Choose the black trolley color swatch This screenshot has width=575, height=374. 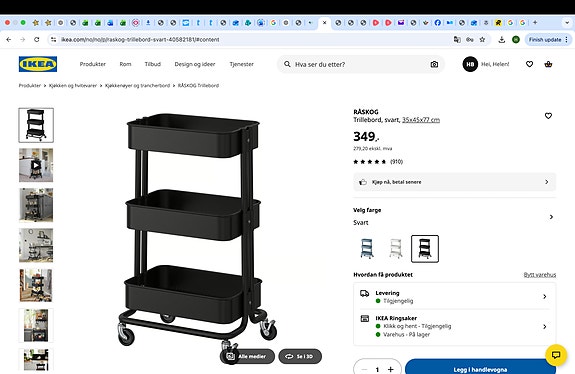click(425, 249)
